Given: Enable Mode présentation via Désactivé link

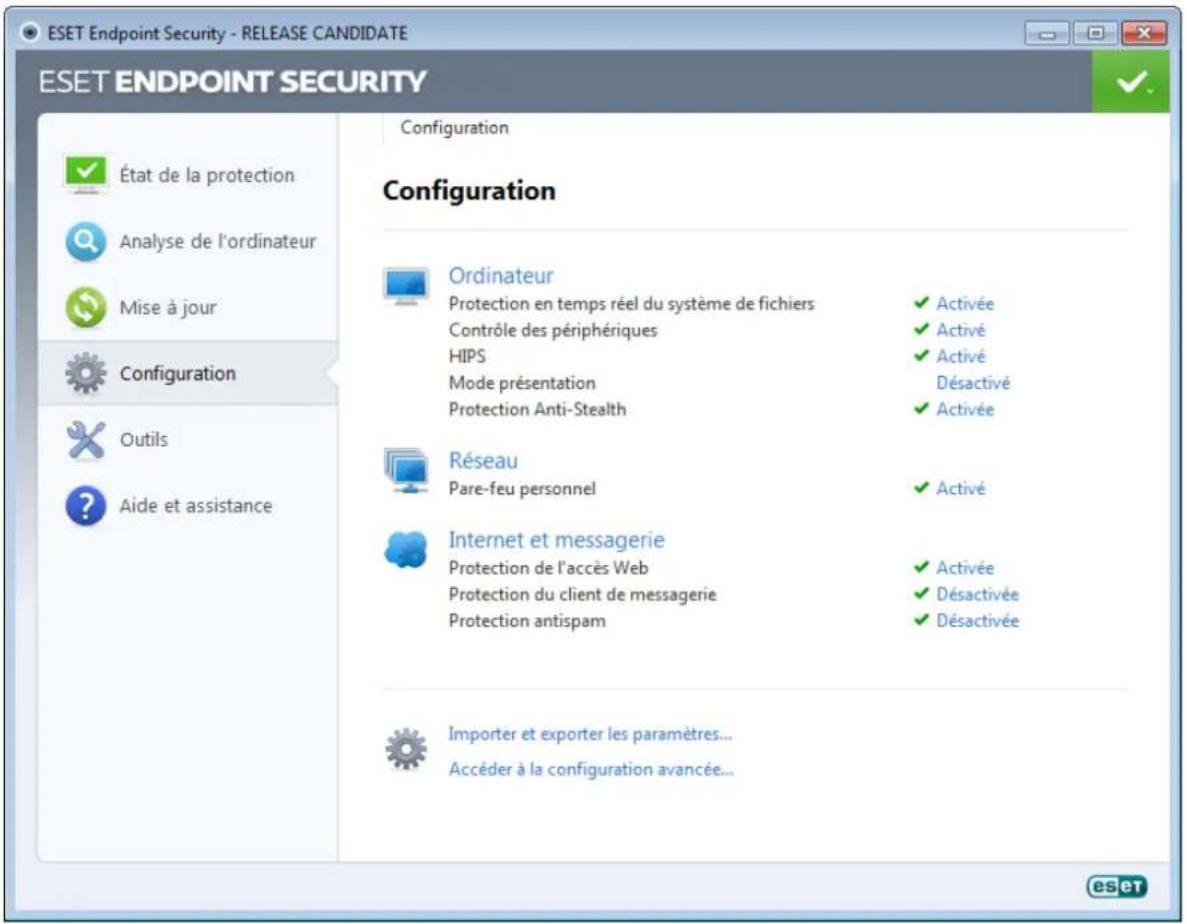Looking at the screenshot, I should pyautogui.click(x=973, y=383).
